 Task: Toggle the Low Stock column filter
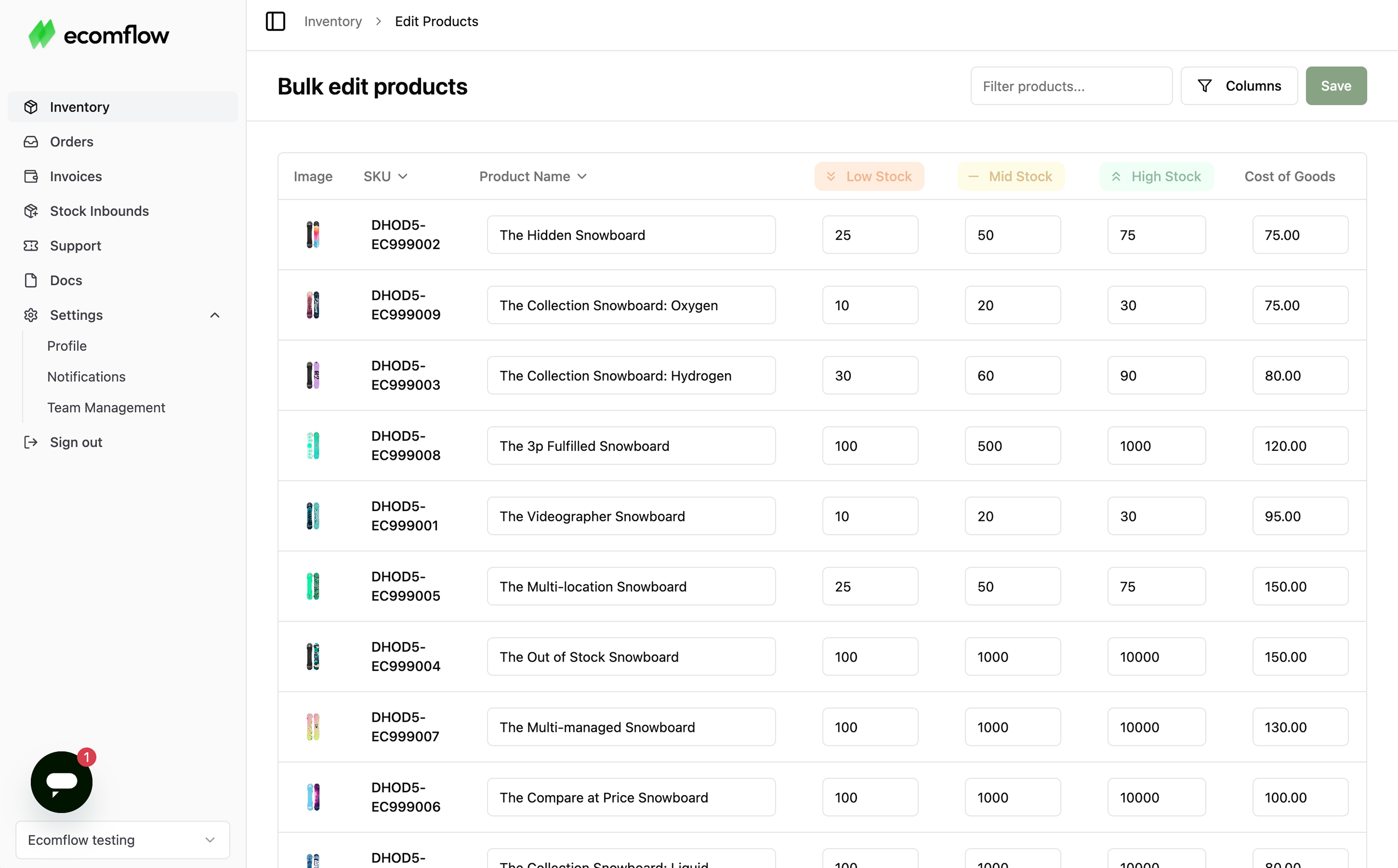coord(869,176)
